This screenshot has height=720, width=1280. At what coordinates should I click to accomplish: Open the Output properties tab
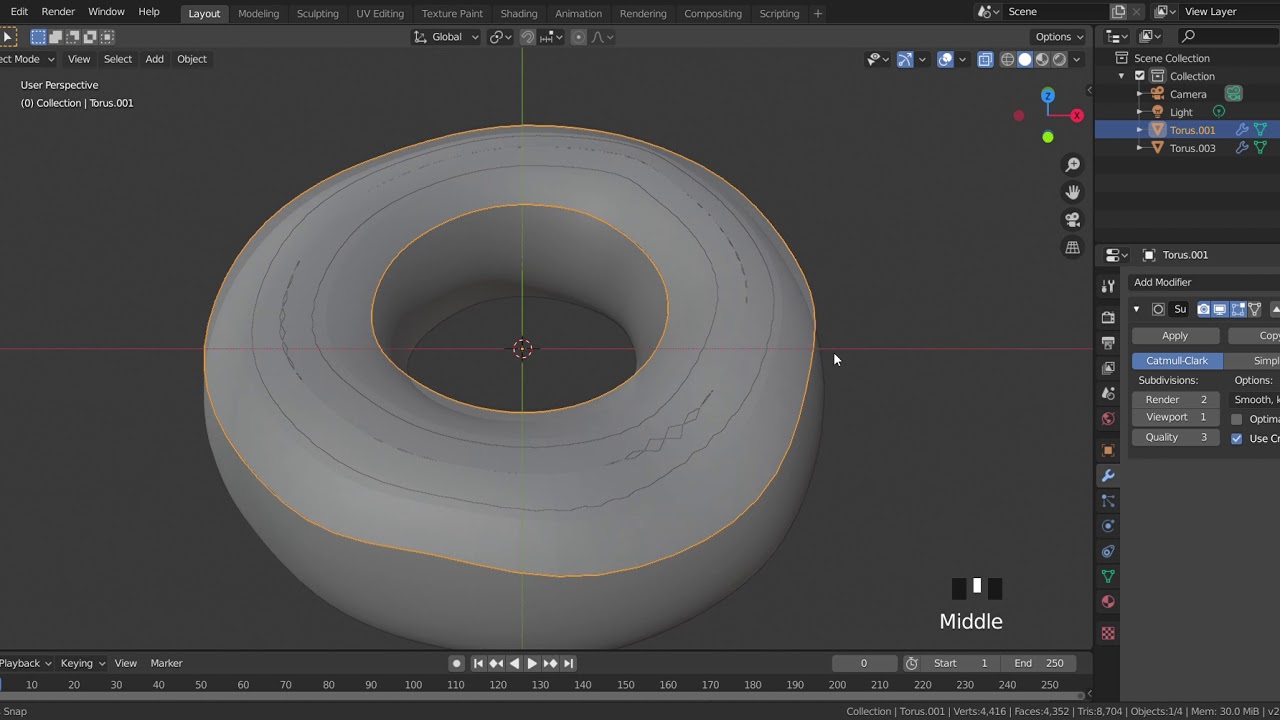pyautogui.click(x=1108, y=343)
